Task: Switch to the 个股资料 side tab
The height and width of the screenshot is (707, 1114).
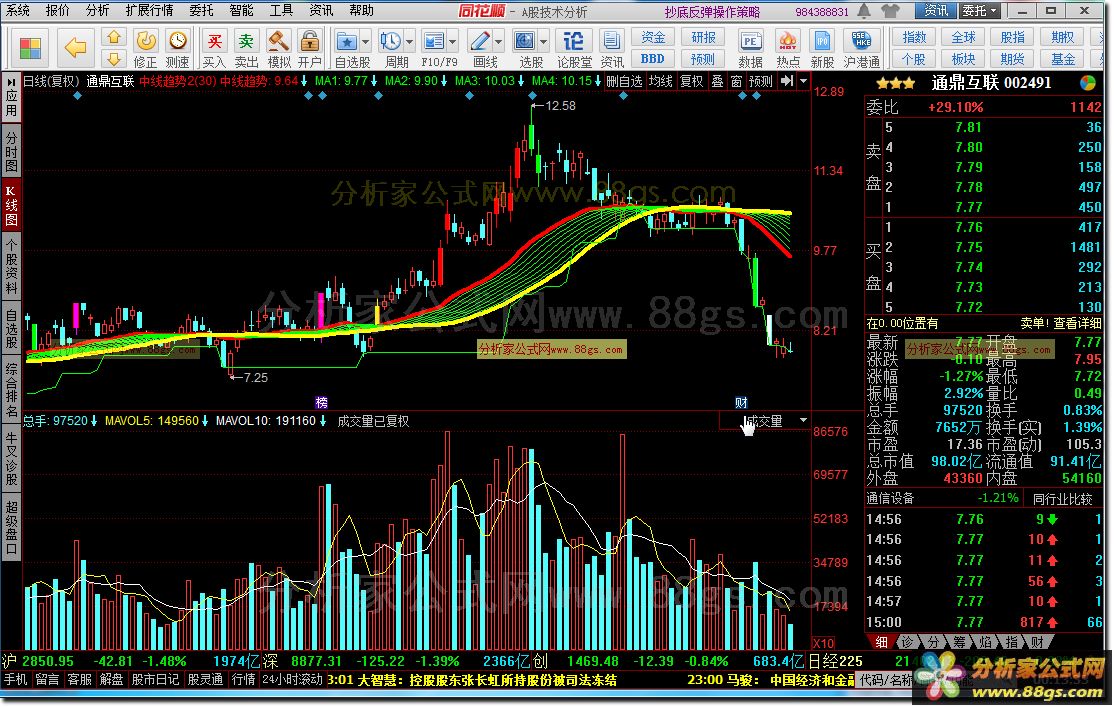Action: 11,266
